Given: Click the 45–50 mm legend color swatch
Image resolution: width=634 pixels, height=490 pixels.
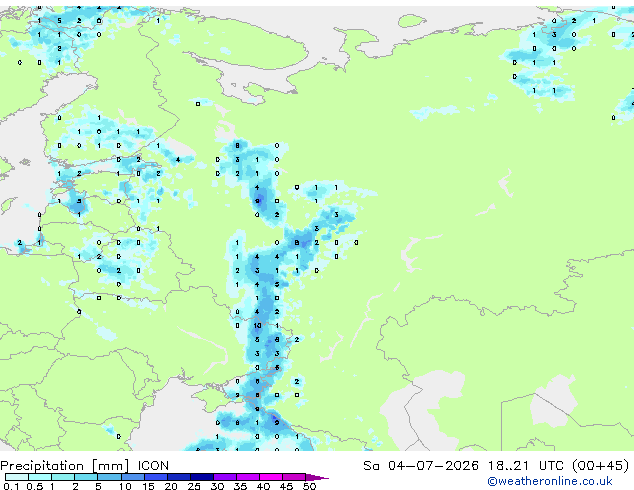Looking at the screenshot, I should point(294,477).
